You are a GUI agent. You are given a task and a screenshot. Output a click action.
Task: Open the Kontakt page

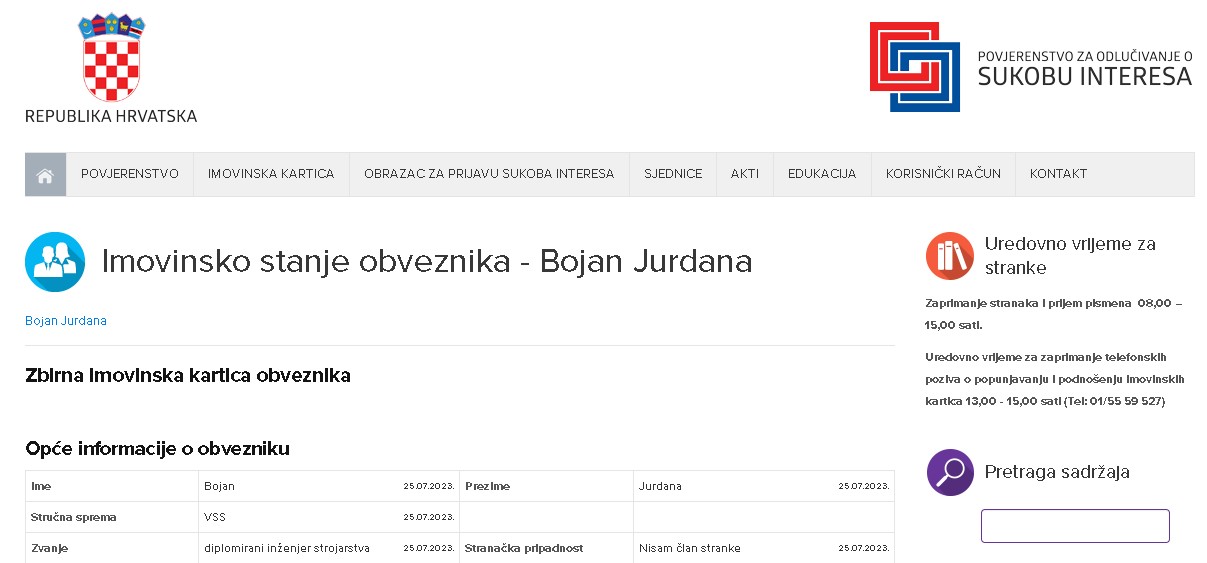point(1058,174)
